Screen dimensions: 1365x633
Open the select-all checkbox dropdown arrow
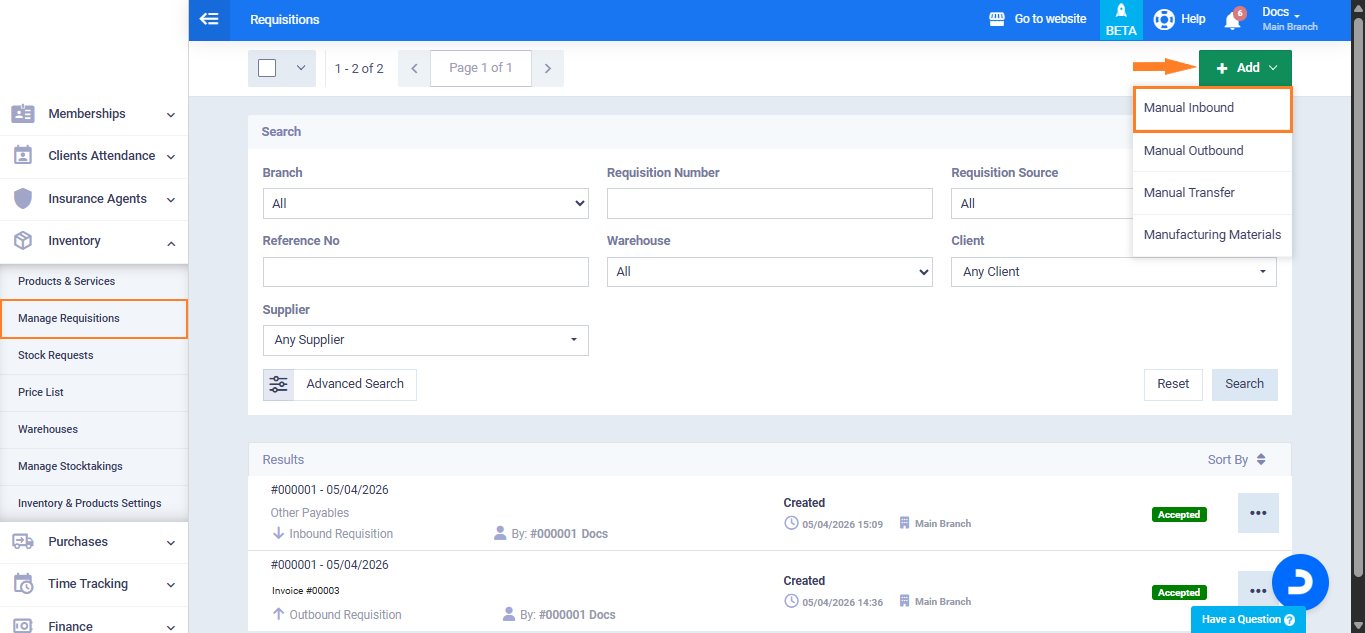pos(300,68)
